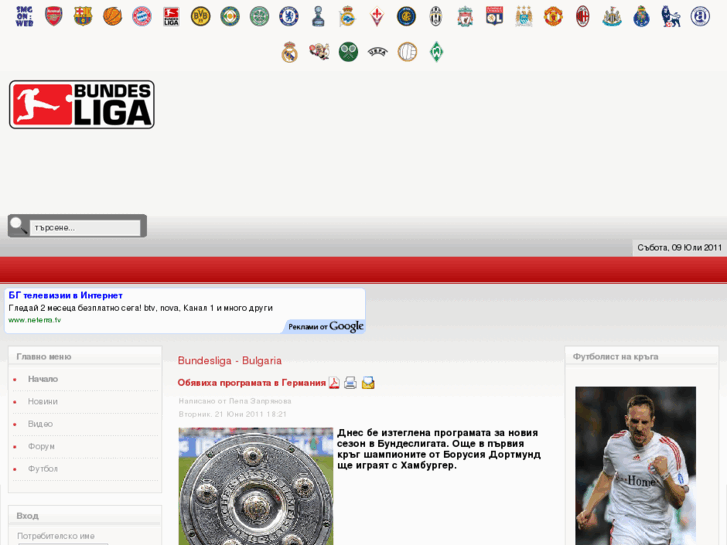The width and height of the screenshot is (727, 545).
Task: Click the Вторник, 21 Юни 2011 18:21 timestamp
Action: coord(233,414)
